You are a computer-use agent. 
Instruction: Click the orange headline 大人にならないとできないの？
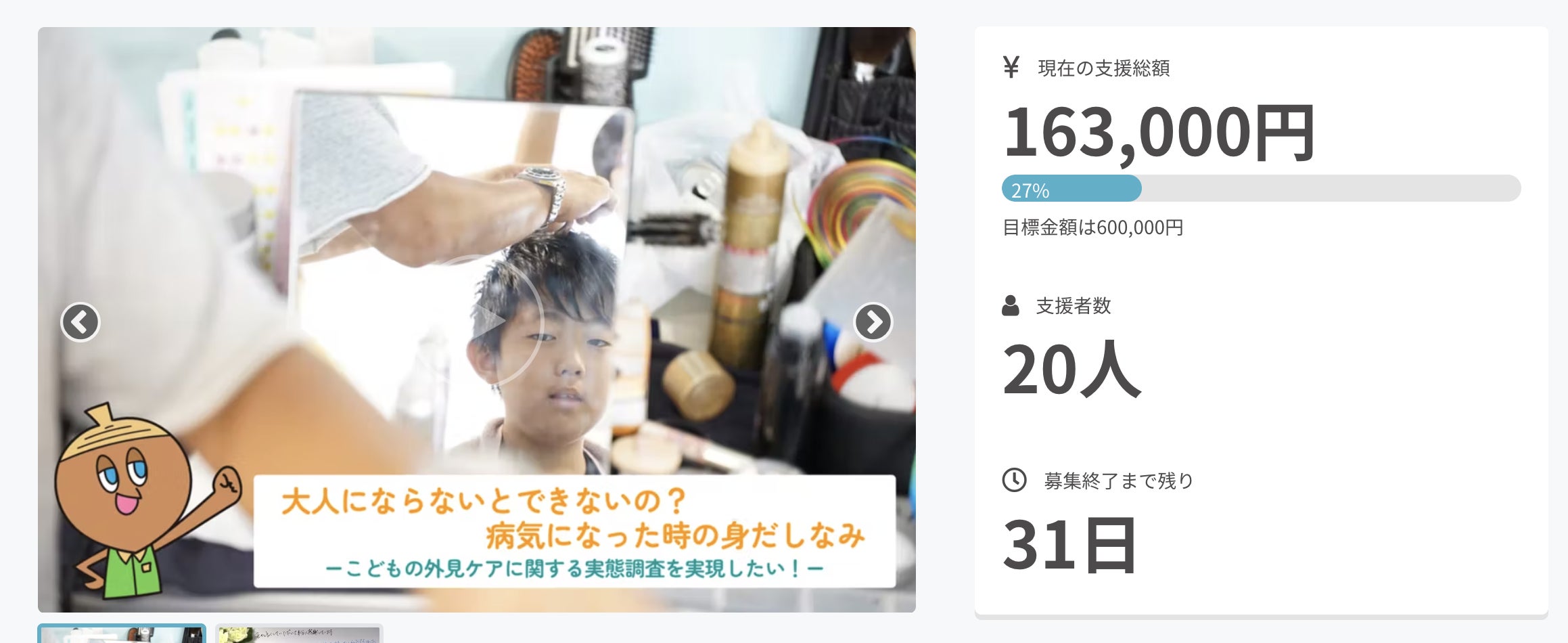484,502
